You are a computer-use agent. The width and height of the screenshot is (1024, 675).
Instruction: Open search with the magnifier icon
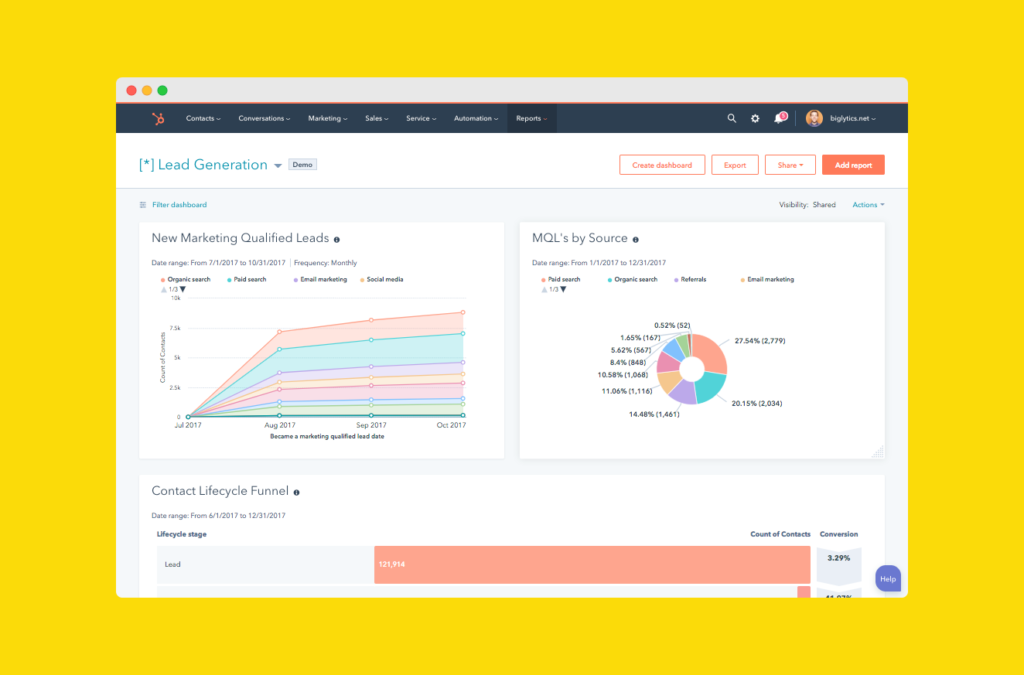pos(732,118)
